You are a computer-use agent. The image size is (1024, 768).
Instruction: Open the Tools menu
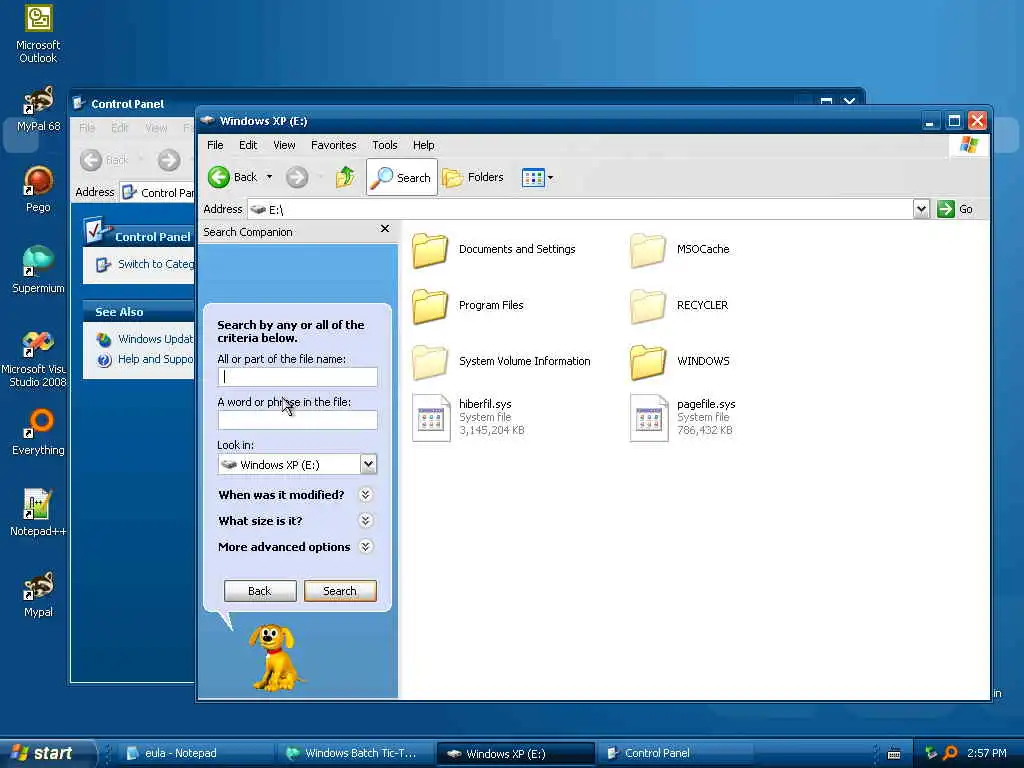[385, 145]
